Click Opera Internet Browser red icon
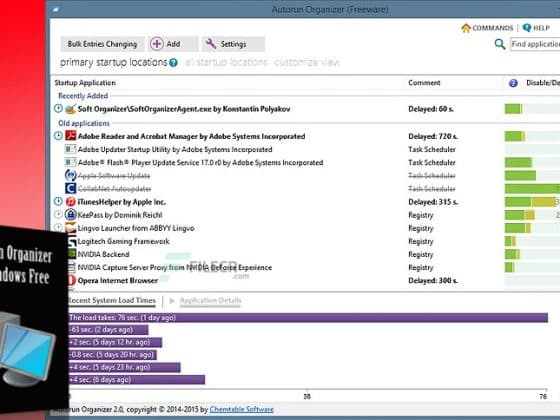The width and height of the screenshot is (560, 420). [72, 280]
